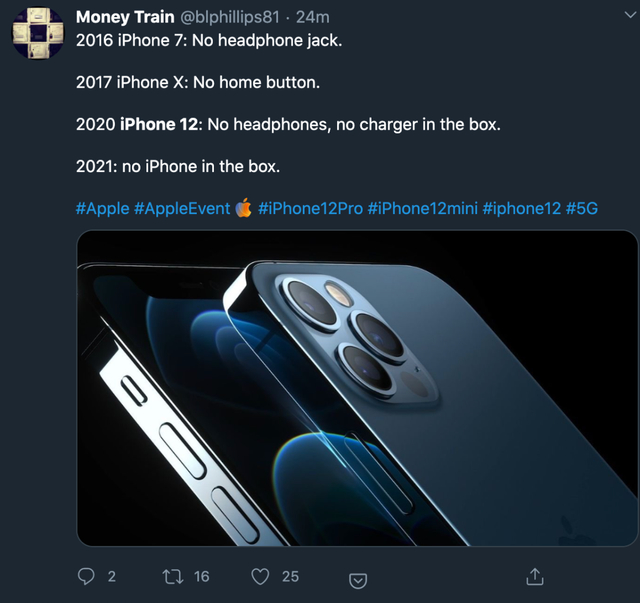The image size is (640, 603).
Task: Open the #iPhone12Pro hashtag
Action: coord(310,208)
